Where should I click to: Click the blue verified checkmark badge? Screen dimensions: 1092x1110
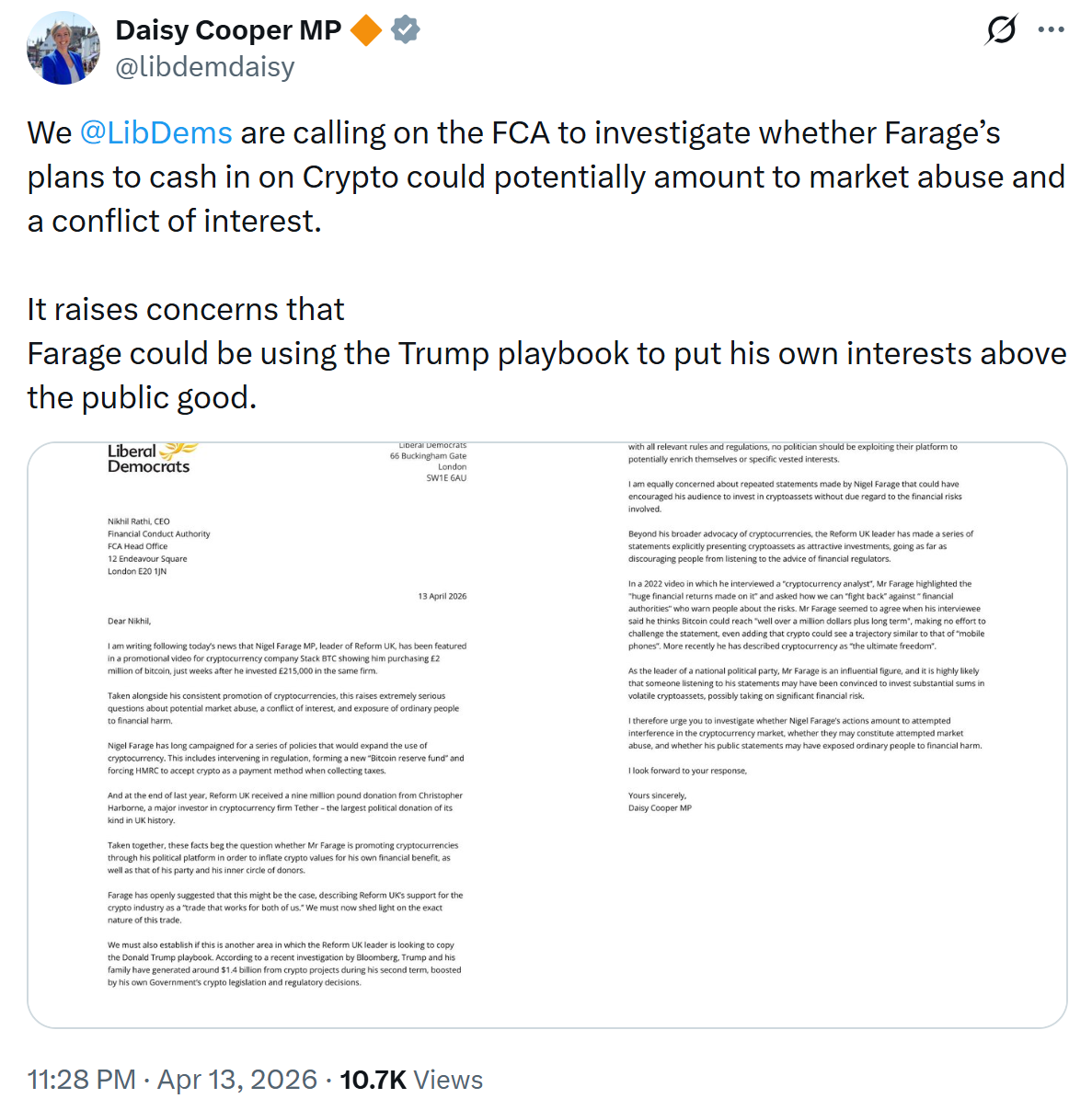click(406, 30)
